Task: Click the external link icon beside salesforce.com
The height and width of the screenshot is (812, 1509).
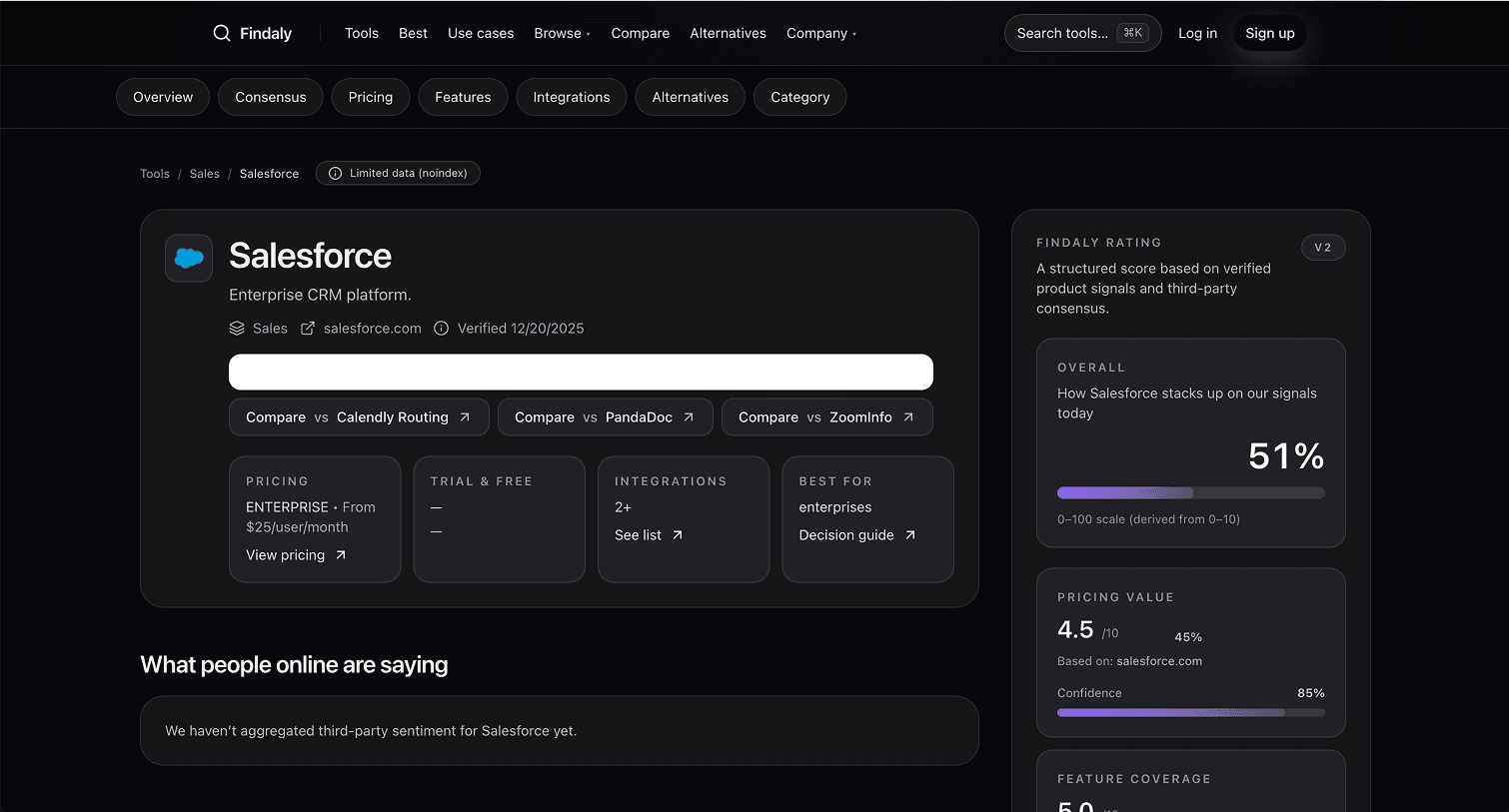Action: [308, 329]
